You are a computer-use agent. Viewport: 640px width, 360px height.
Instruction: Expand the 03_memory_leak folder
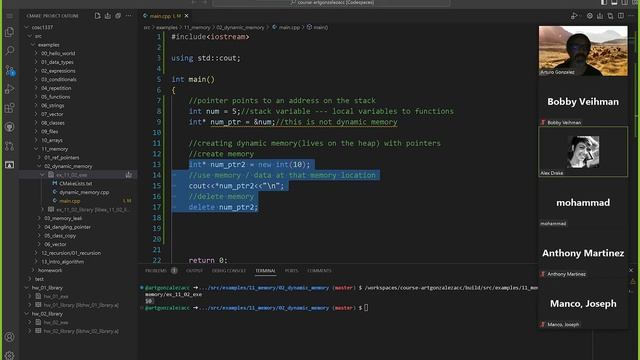coord(39,218)
